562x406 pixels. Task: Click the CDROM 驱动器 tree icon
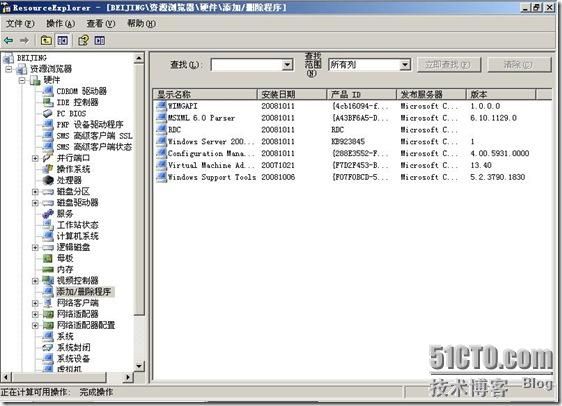click(x=48, y=91)
